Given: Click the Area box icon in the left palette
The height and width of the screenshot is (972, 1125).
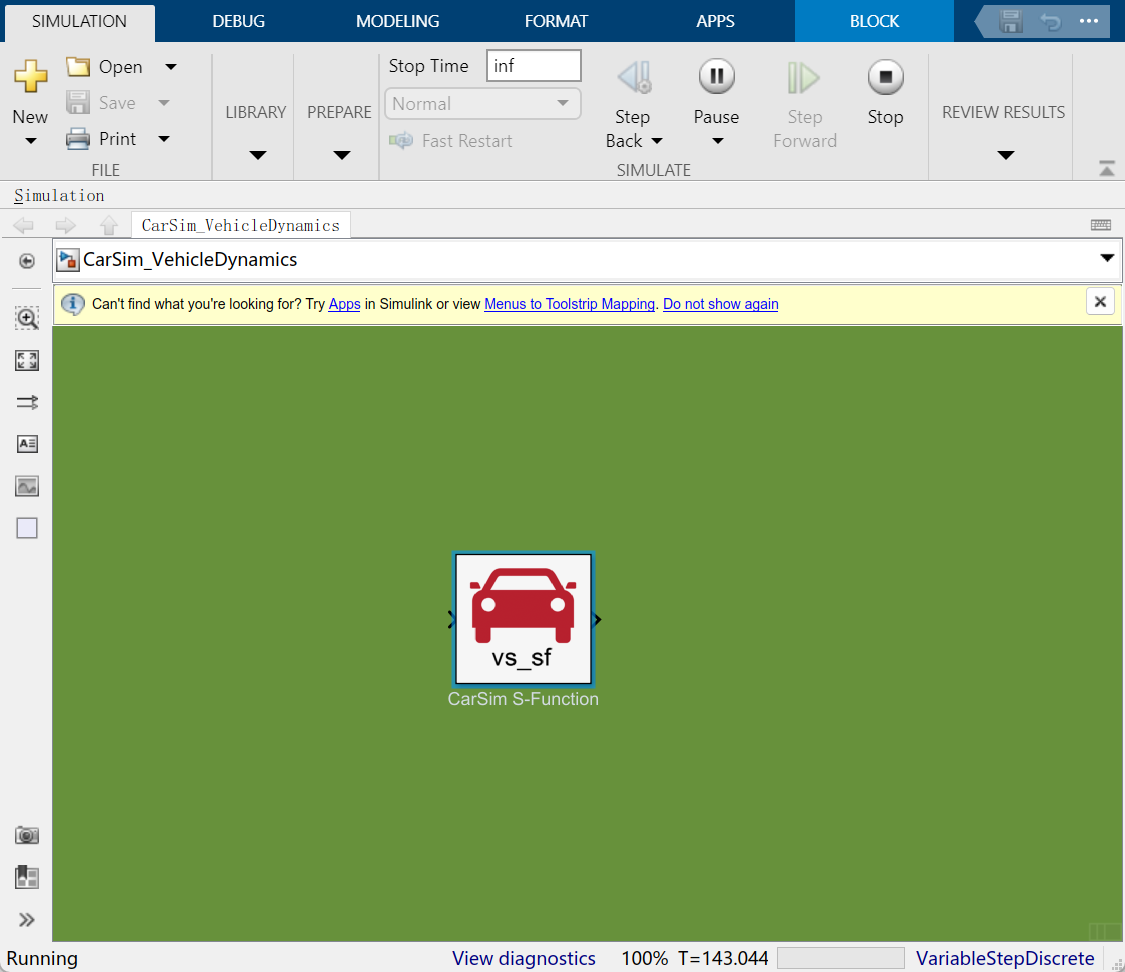Looking at the screenshot, I should coord(27,528).
